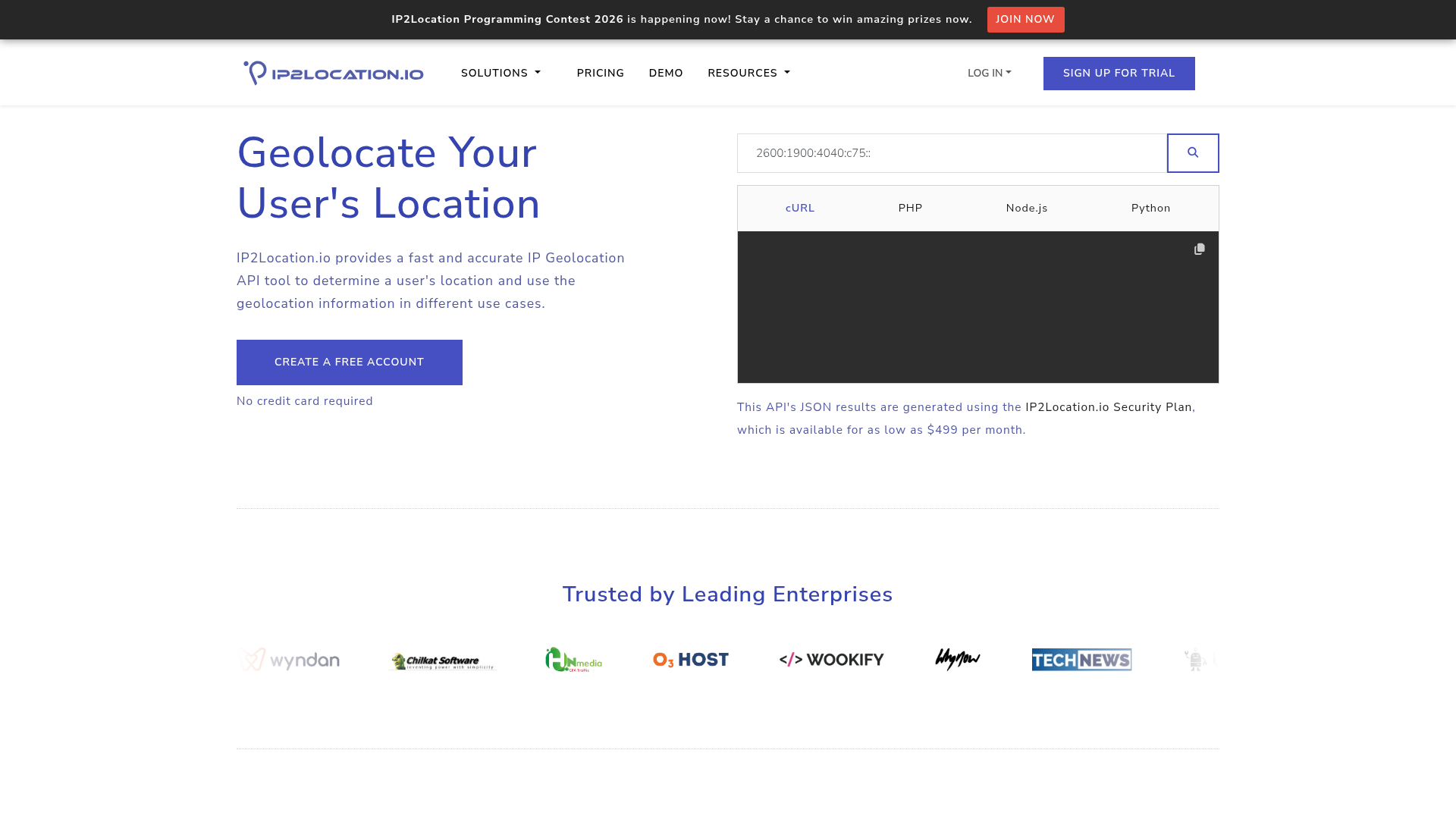
Task: Click Create A Free Account button
Action: (350, 362)
